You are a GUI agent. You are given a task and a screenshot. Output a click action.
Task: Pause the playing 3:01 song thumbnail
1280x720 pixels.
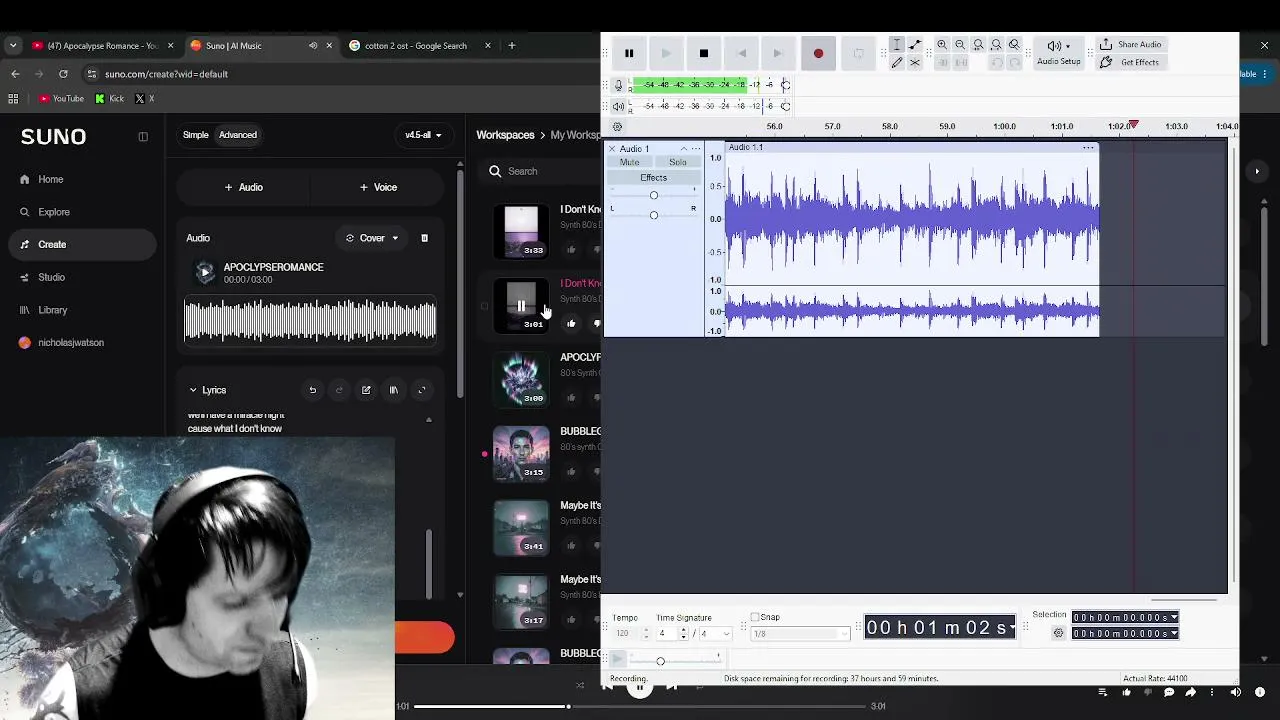pyautogui.click(x=521, y=305)
